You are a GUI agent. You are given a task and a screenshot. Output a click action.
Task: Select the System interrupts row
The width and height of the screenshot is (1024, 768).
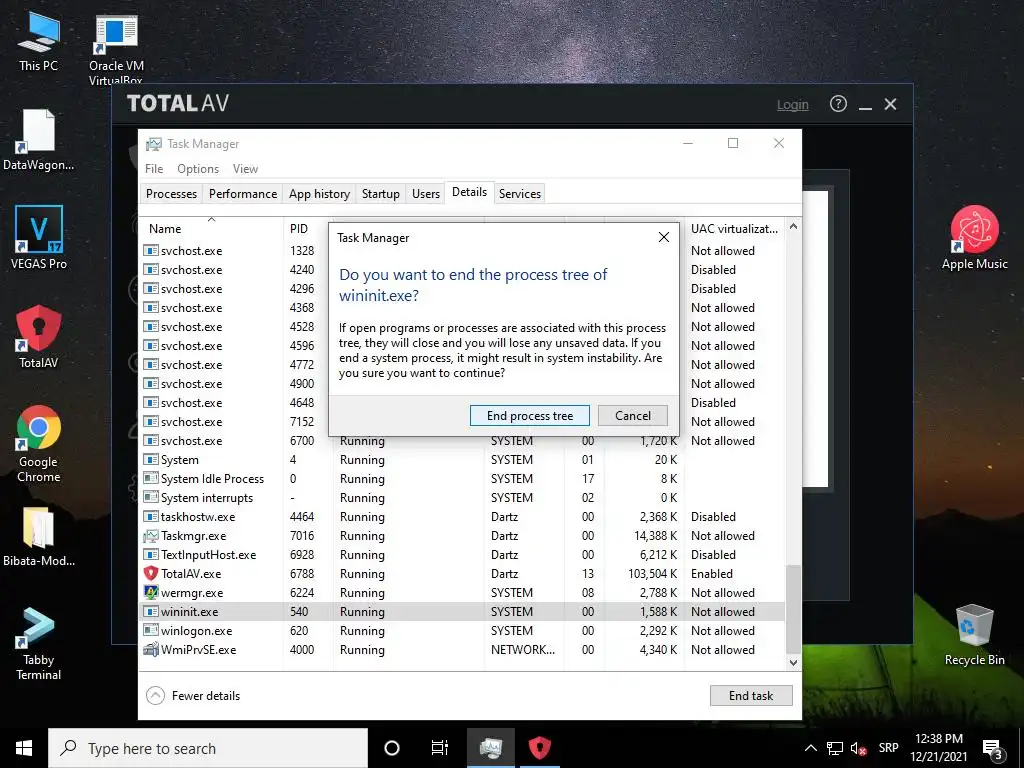[463, 498]
